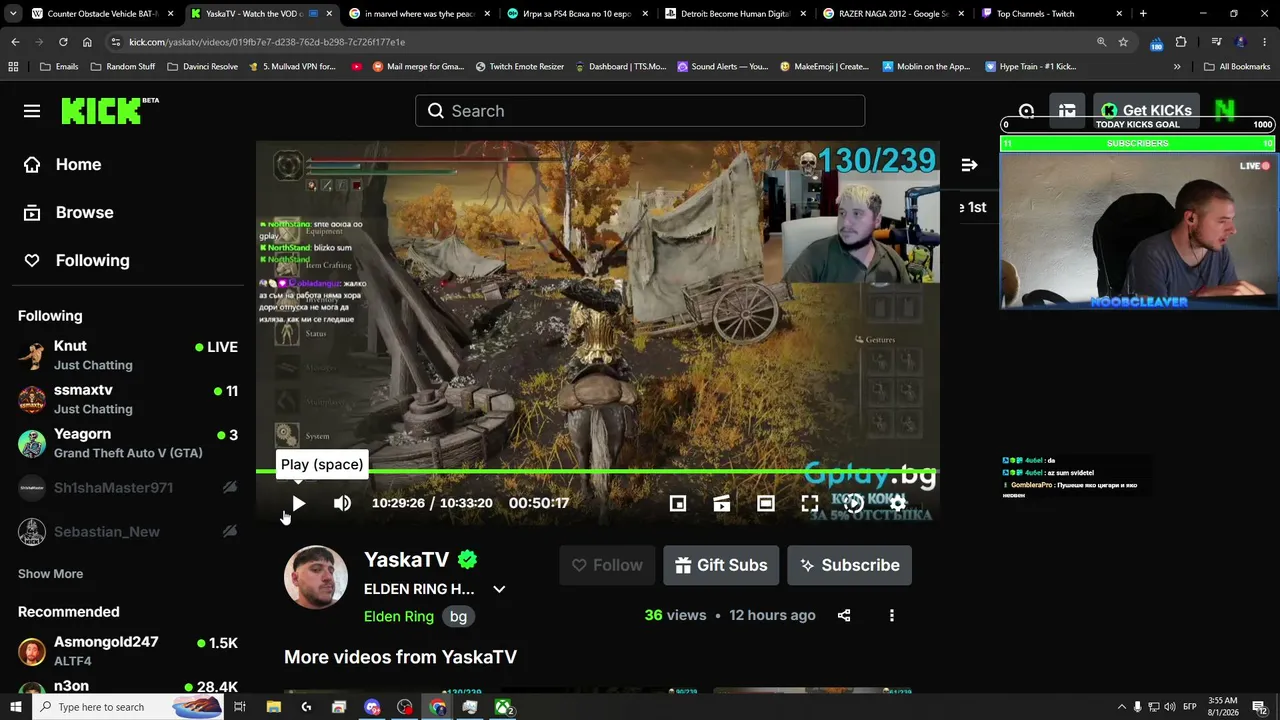Open the Kick hamburger menu
The height and width of the screenshot is (720, 1280).
[x=32, y=111]
